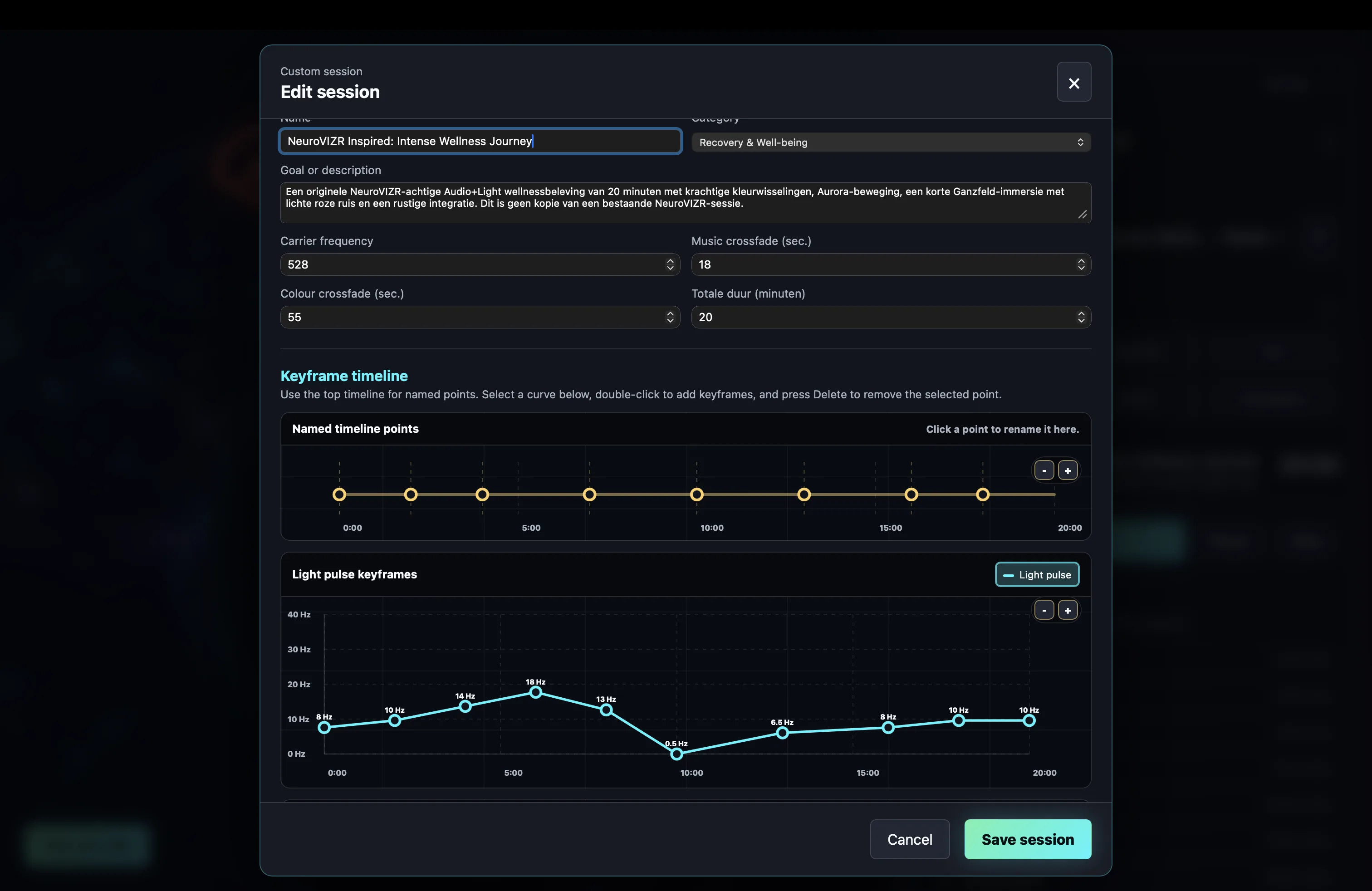Image resolution: width=1372 pixels, height=891 pixels.
Task: Click the description textarea resize handle
Action: pos(1082,215)
